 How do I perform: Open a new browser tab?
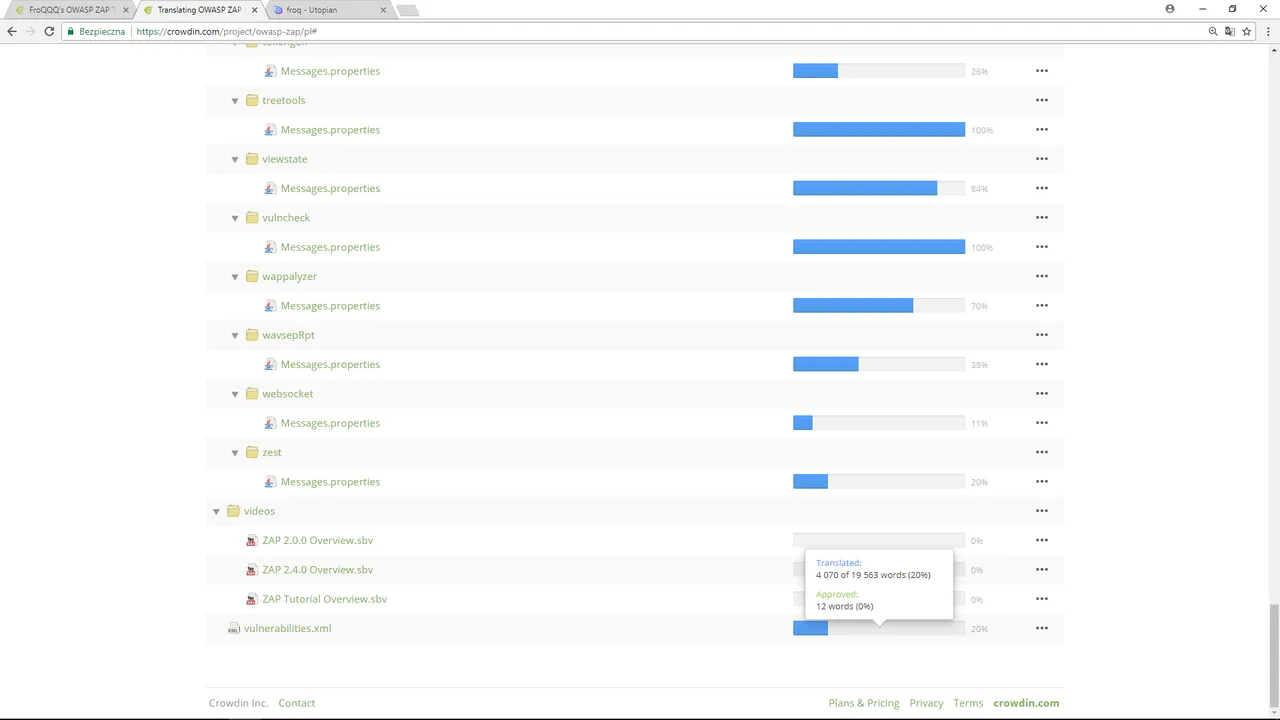(x=407, y=10)
